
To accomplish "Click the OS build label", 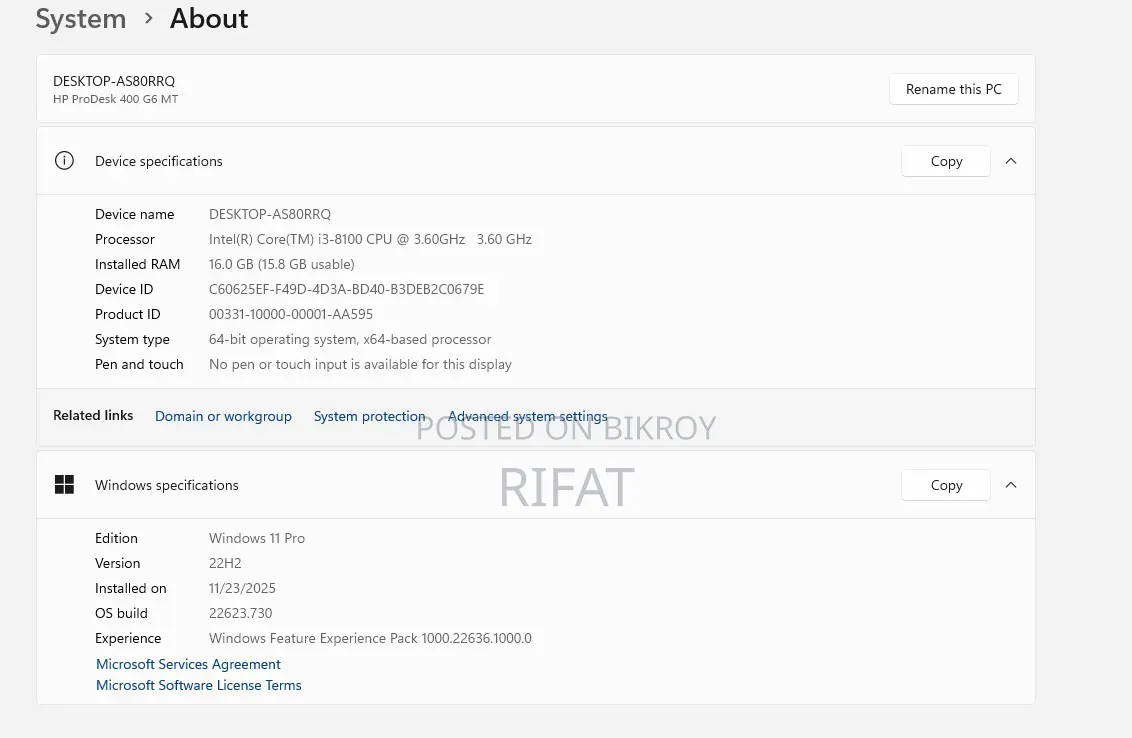I will (x=121, y=613).
